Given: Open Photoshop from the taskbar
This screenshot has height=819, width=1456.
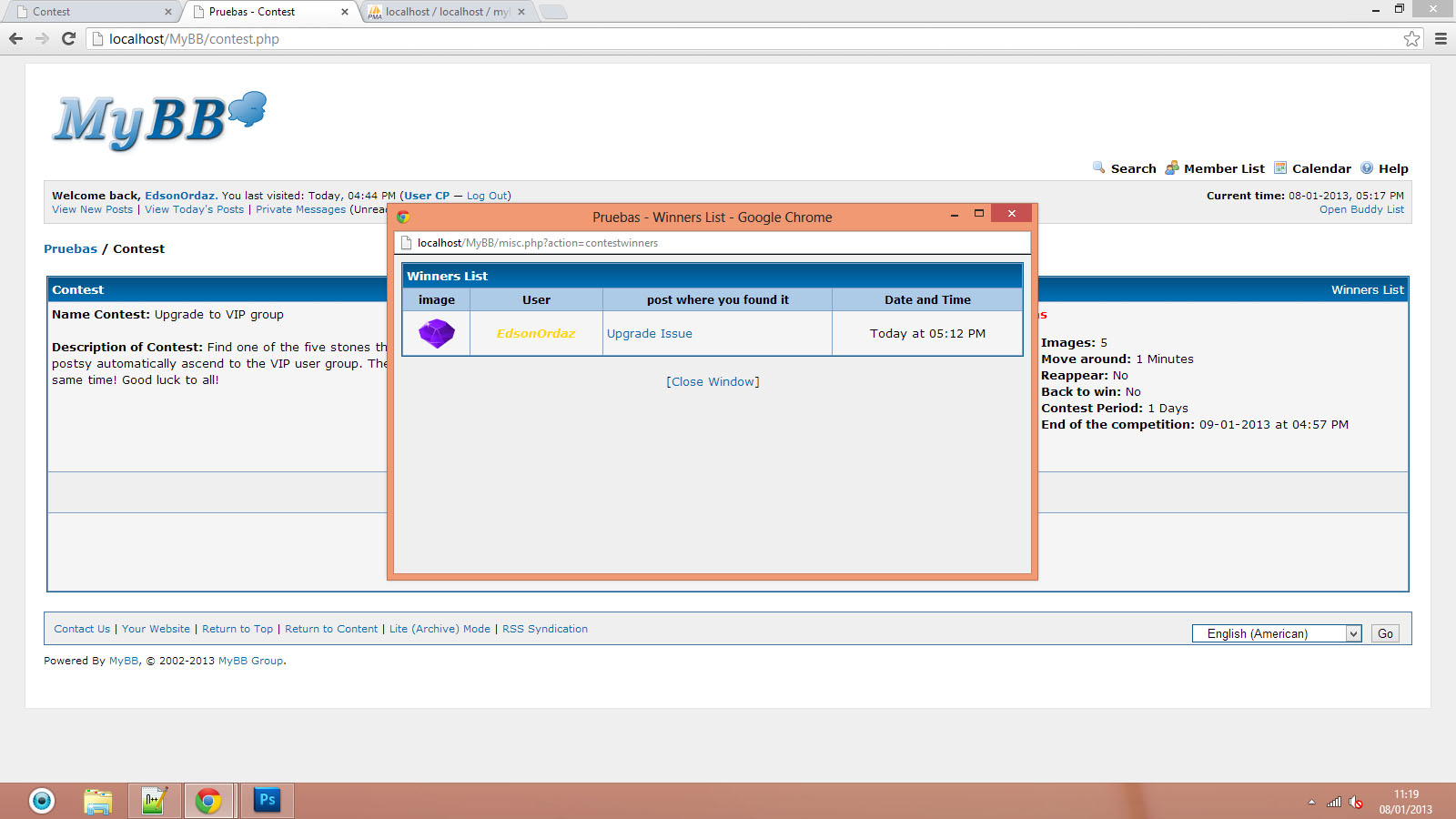Looking at the screenshot, I should point(267,800).
